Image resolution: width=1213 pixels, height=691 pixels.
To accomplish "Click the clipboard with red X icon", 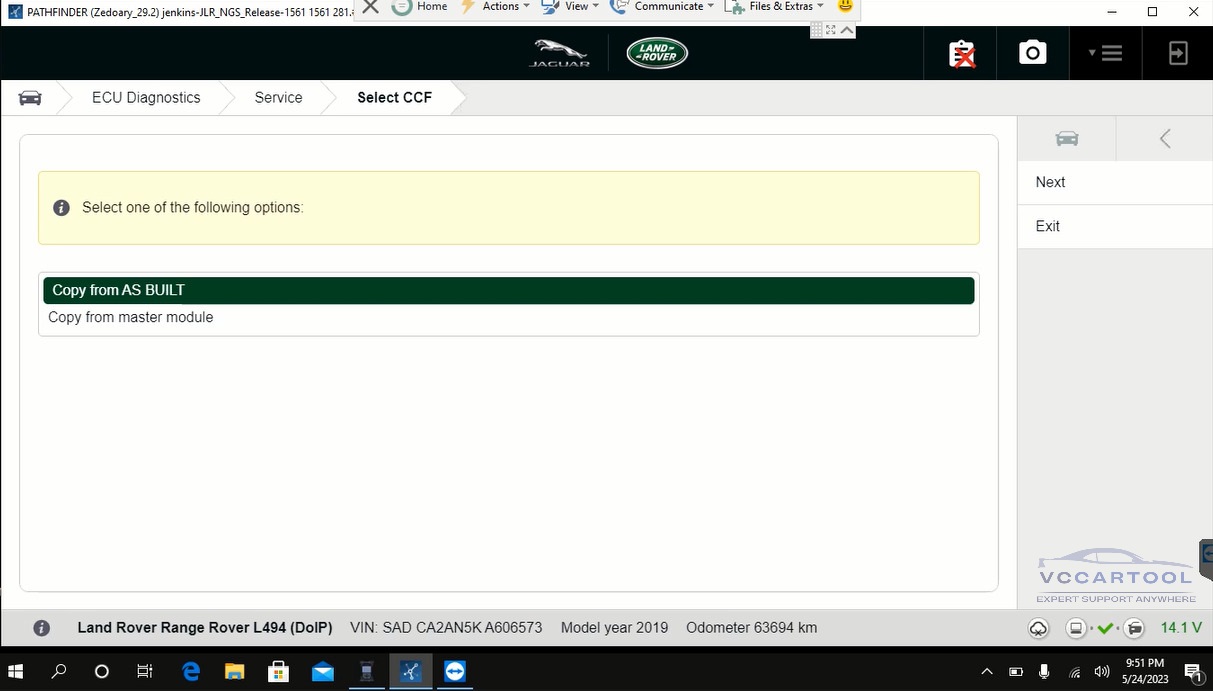I will tap(962, 54).
